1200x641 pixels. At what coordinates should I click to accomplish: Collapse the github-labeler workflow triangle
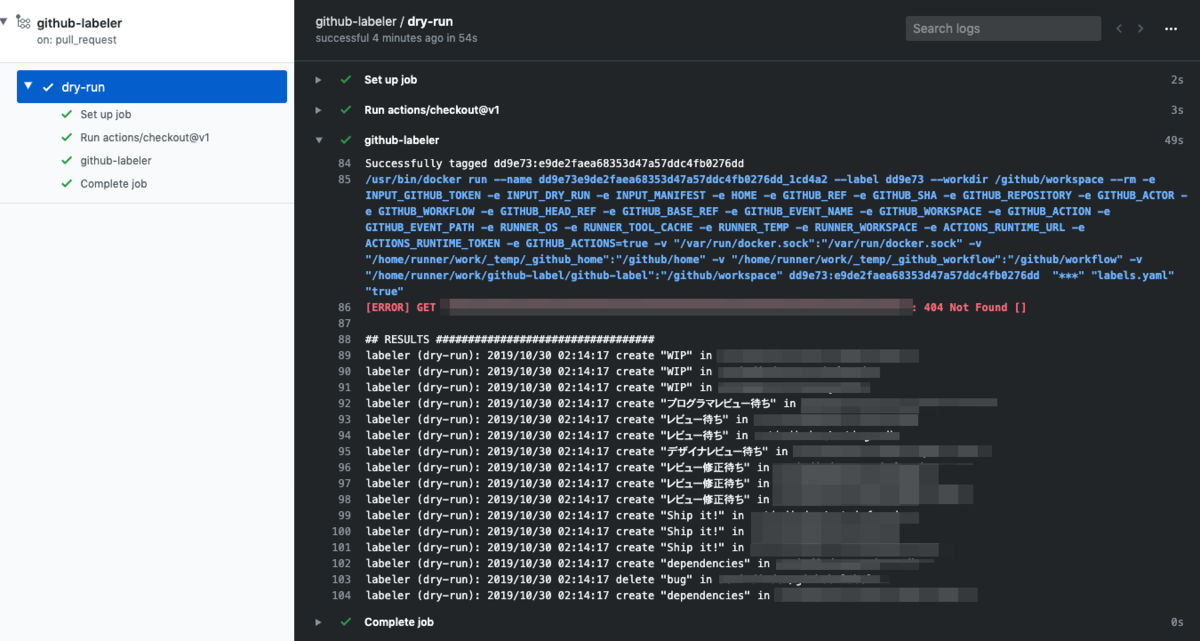coord(4,21)
